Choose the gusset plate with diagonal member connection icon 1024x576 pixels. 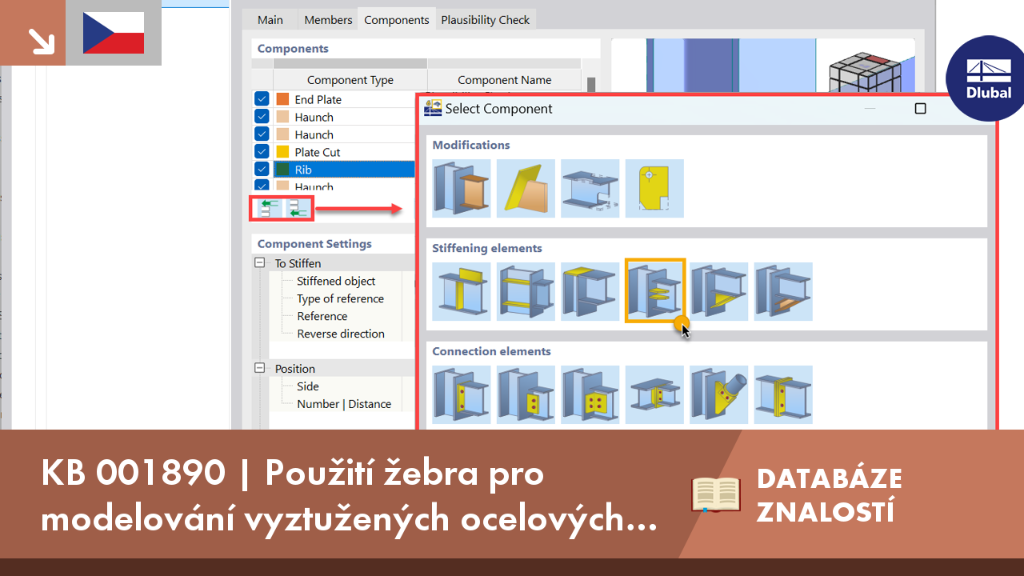point(718,394)
